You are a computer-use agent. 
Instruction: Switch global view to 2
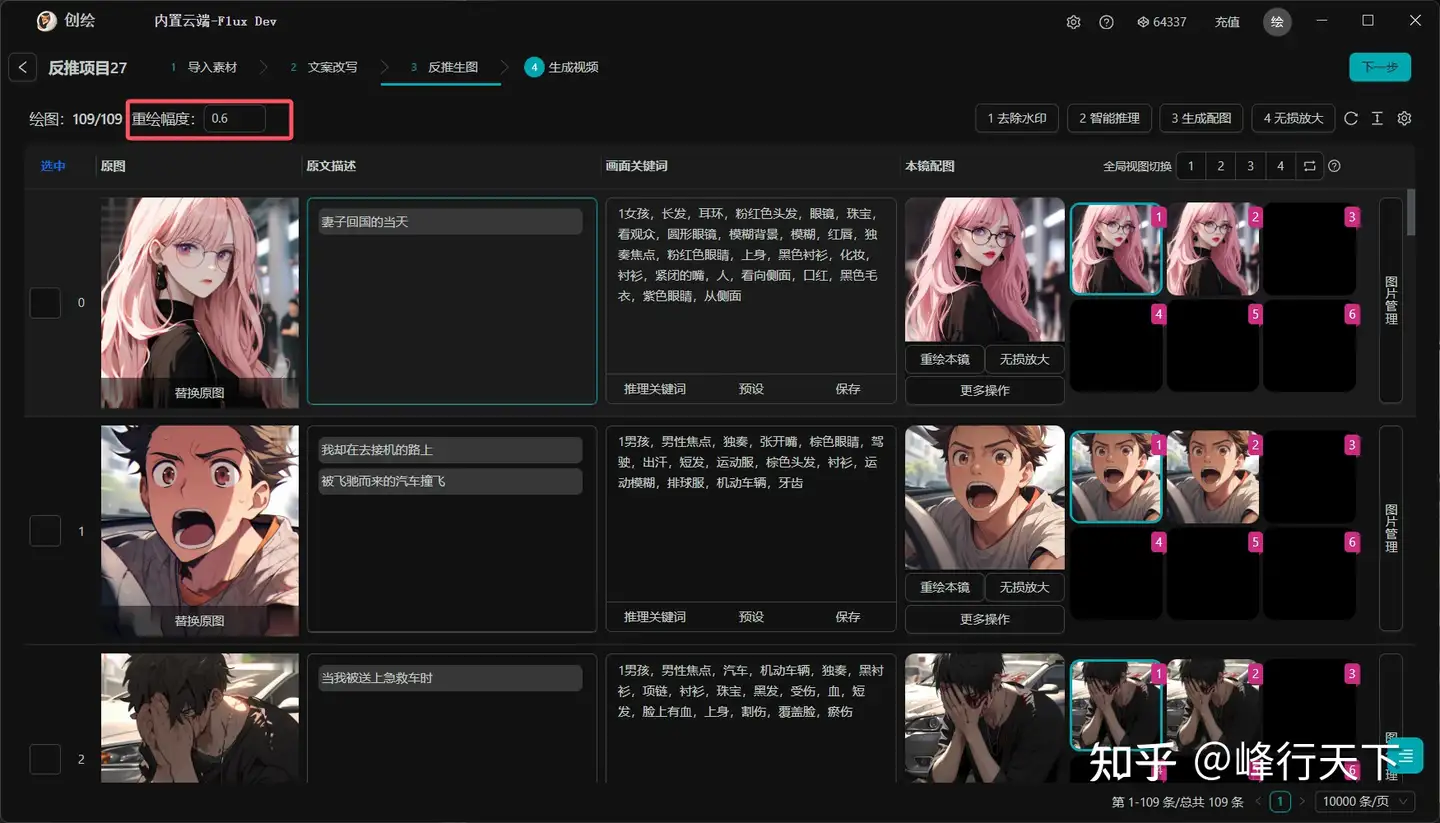tap(1220, 166)
